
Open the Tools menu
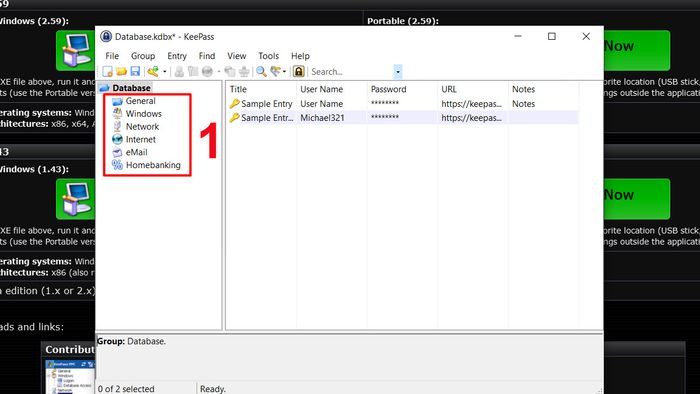pos(268,56)
